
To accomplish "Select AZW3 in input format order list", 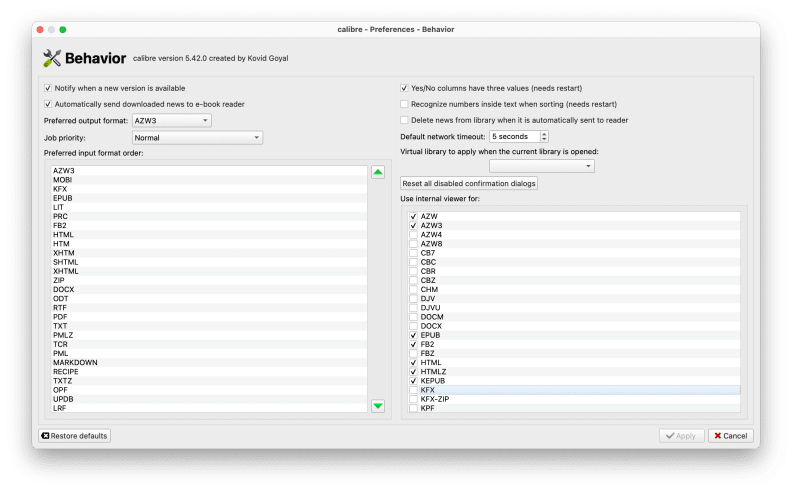I will pos(209,171).
